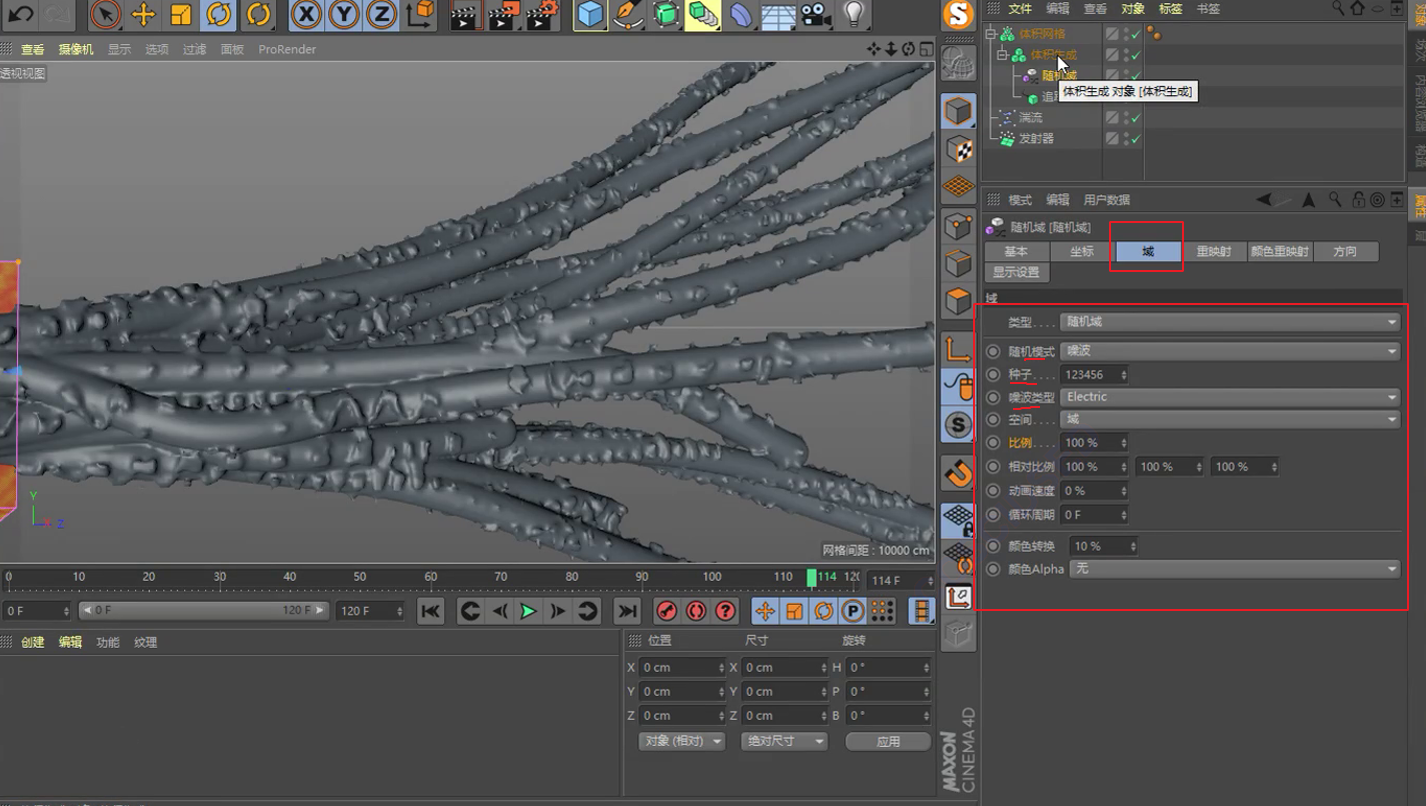Click the green subdivision generator cube icon
This screenshot has width=1426, height=806.
click(x=666, y=14)
